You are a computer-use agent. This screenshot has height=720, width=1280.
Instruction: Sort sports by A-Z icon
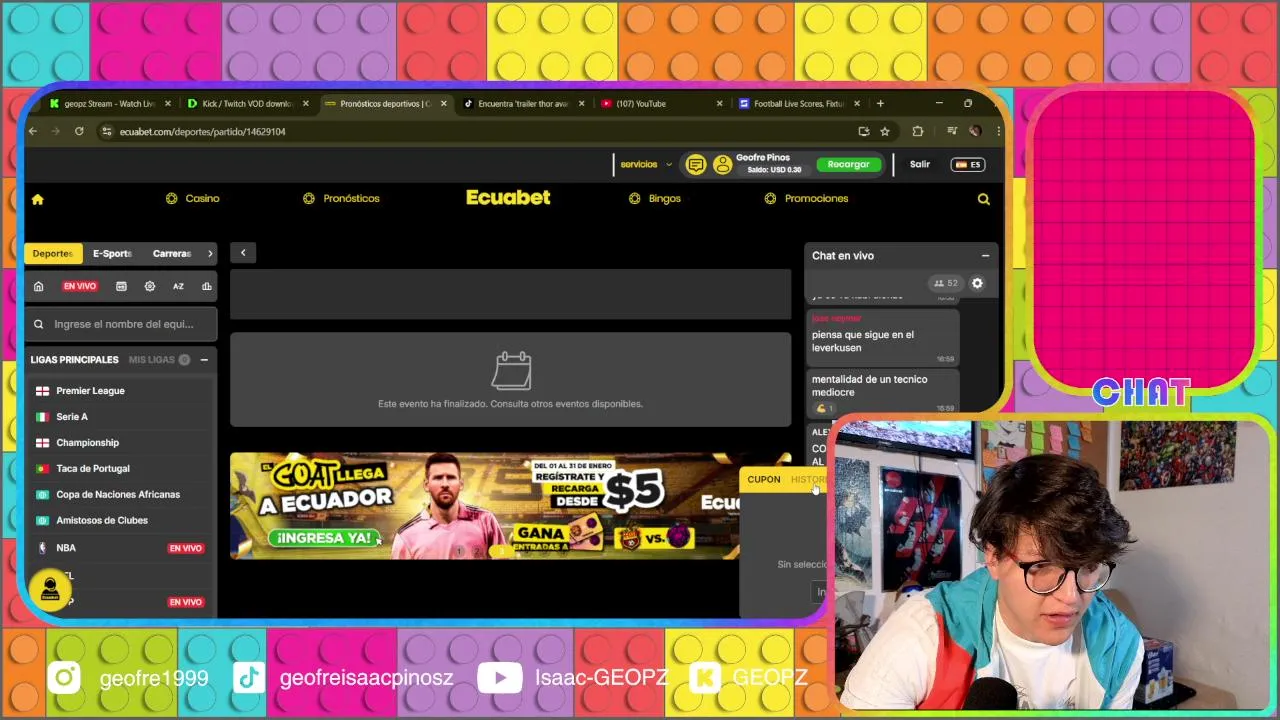click(x=178, y=286)
